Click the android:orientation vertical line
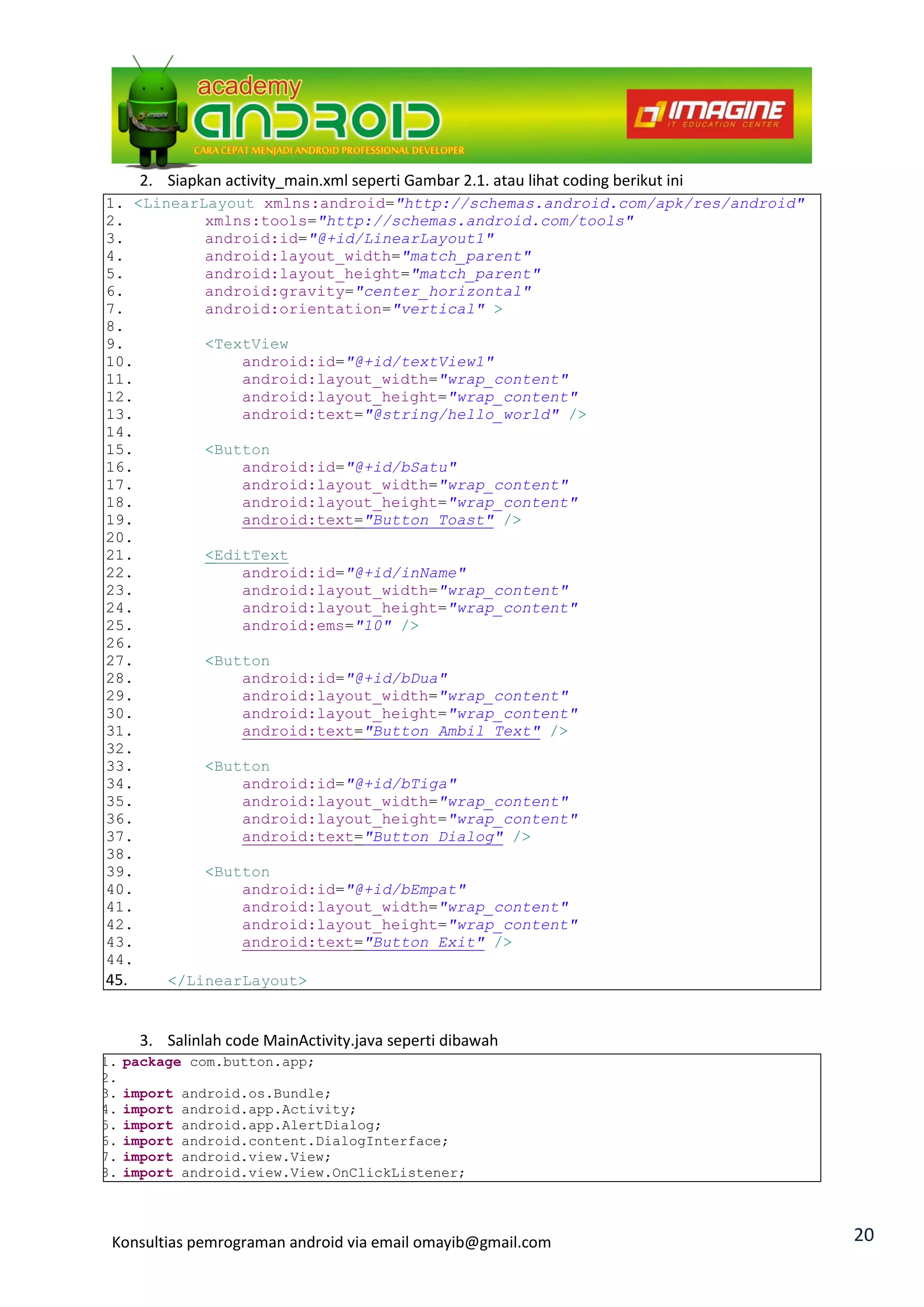The height and width of the screenshot is (1307, 924). point(353,309)
